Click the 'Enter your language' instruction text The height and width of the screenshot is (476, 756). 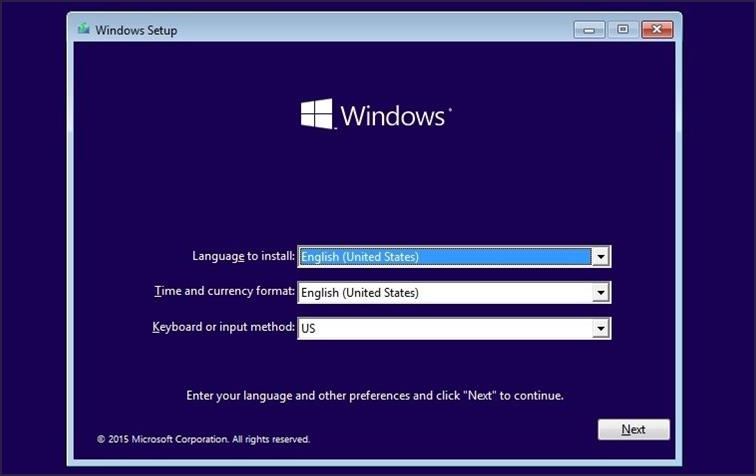pos(375,395)
